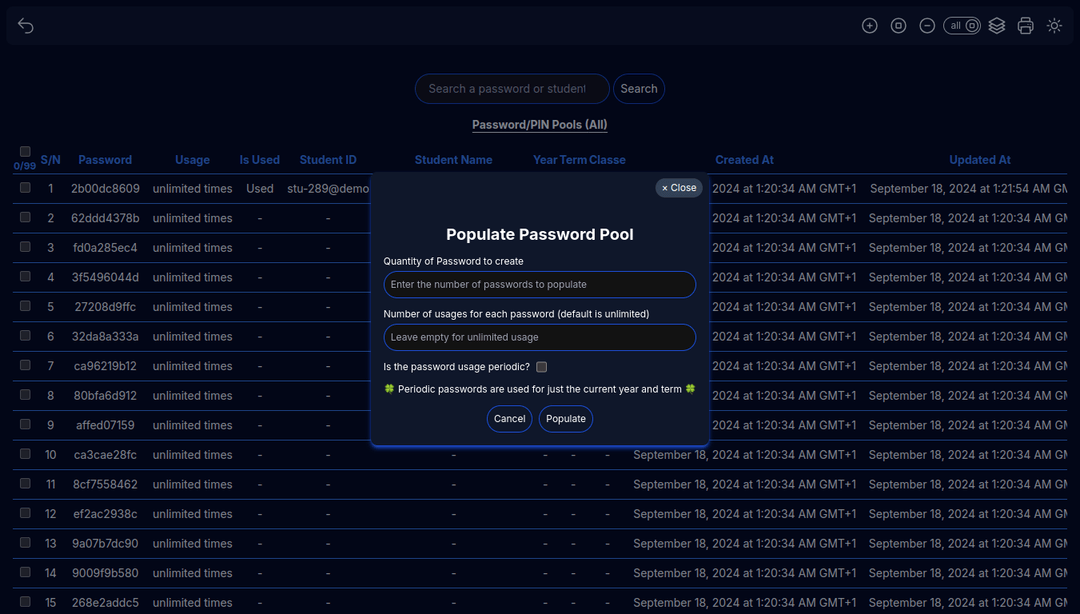This screenshot has height=614, width=1080.
Task: Click the minus circle icon in toolbar
Action: point(927,26)
